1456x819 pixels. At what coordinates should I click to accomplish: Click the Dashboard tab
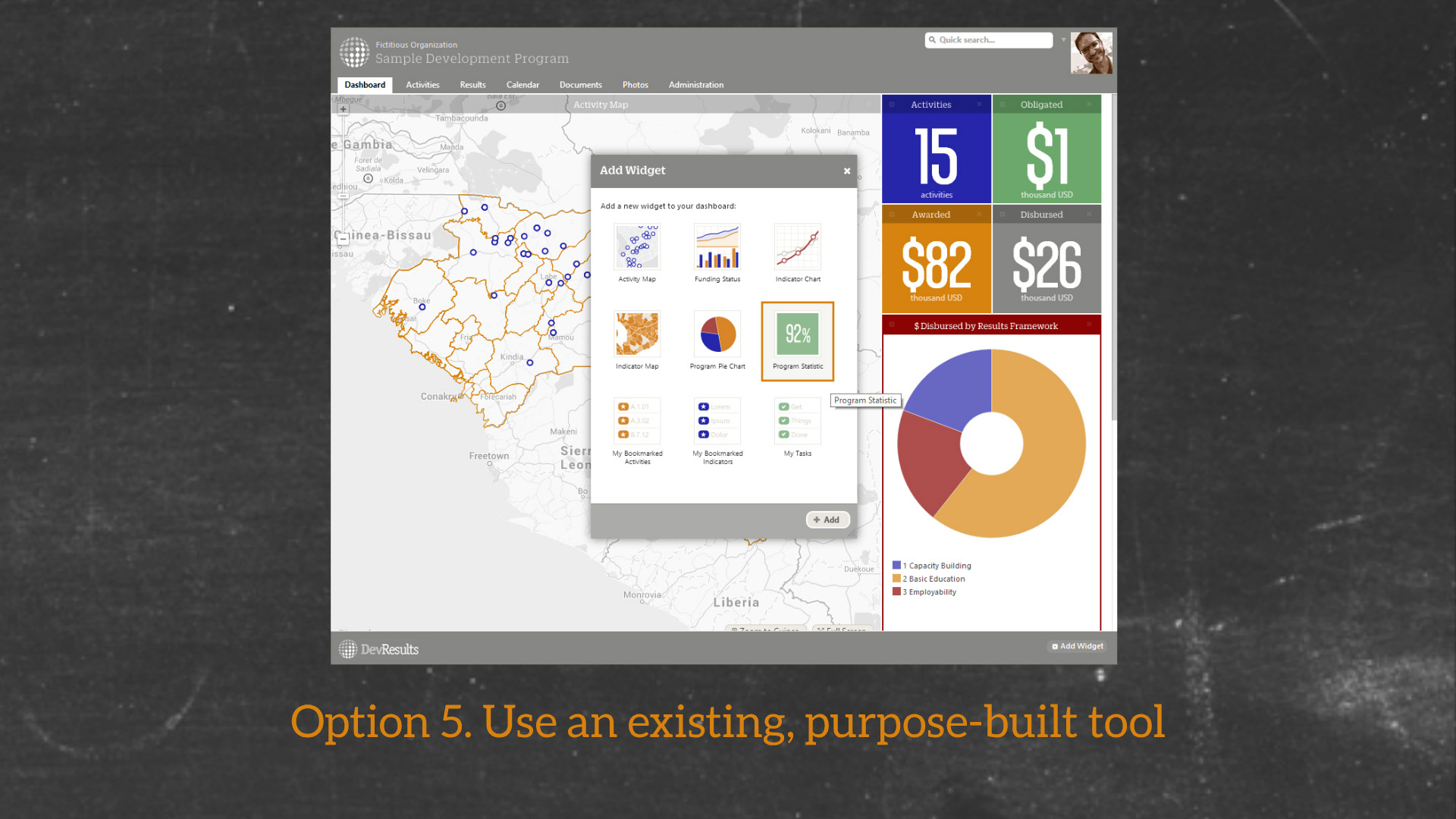[366, 84]
